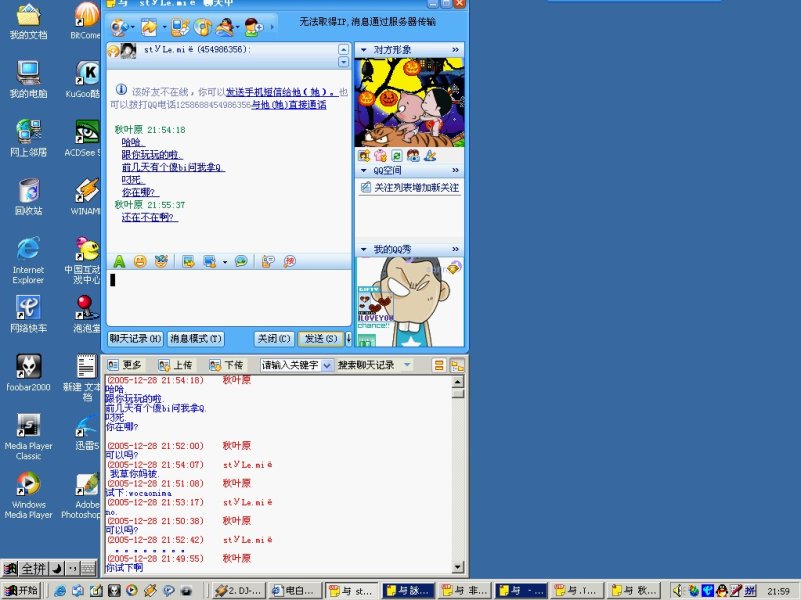
Task: Open the 开始 Start menu
Action: [22, 590]
